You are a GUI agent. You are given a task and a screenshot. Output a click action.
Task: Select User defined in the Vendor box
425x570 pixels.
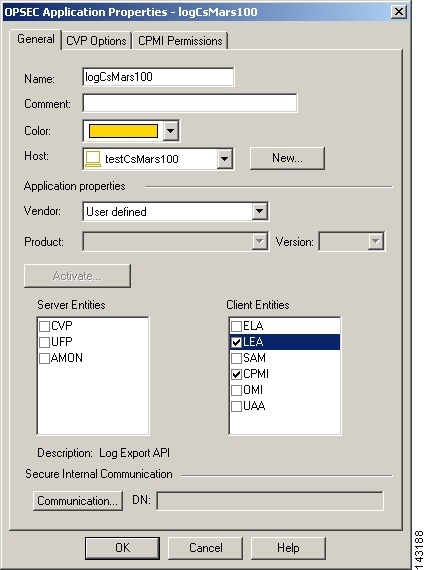(x=116, y=212)
